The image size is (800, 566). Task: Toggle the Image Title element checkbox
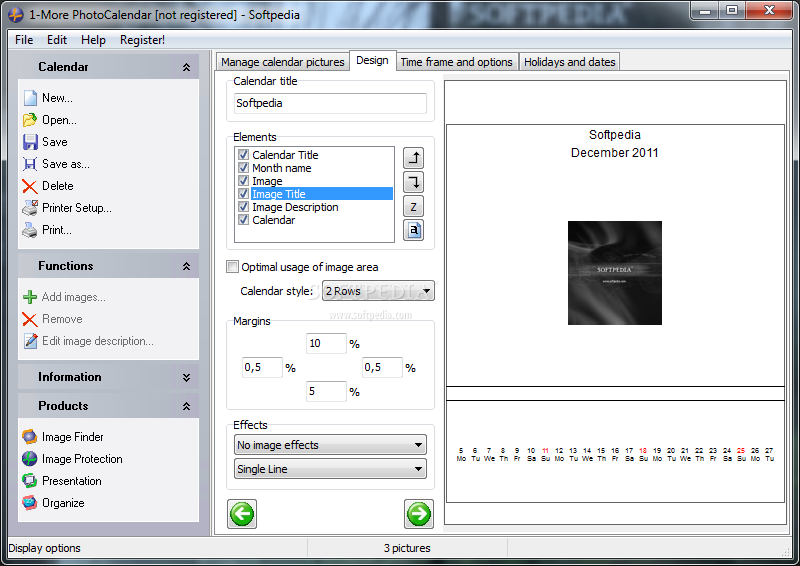pyautogui.click(x=244, y=194)
